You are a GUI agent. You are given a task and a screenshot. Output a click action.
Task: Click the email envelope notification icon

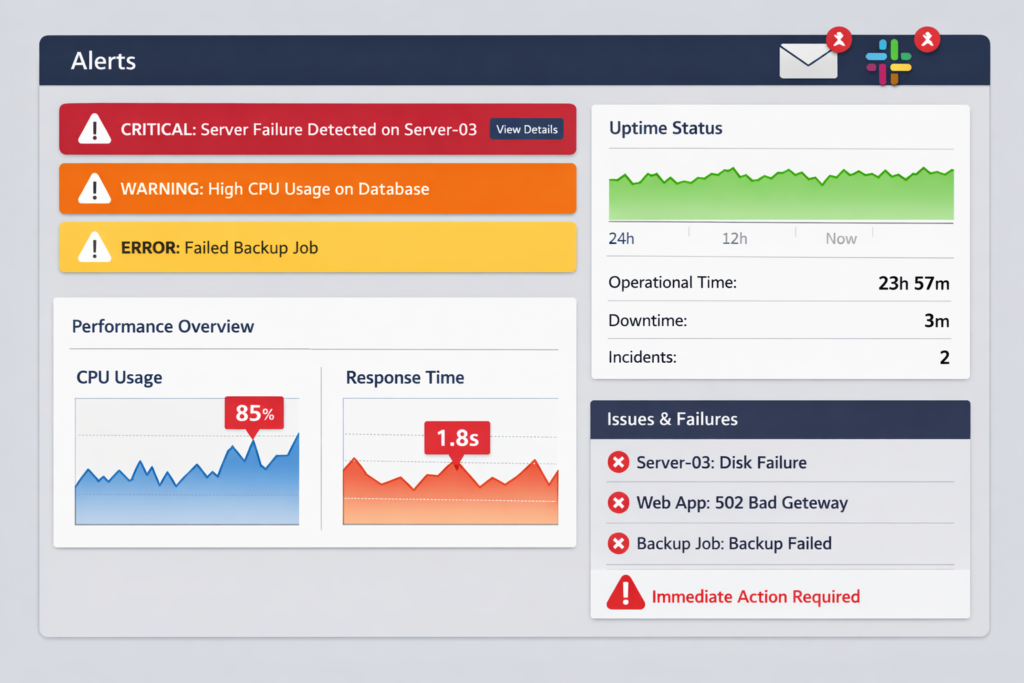click(808, 61)
